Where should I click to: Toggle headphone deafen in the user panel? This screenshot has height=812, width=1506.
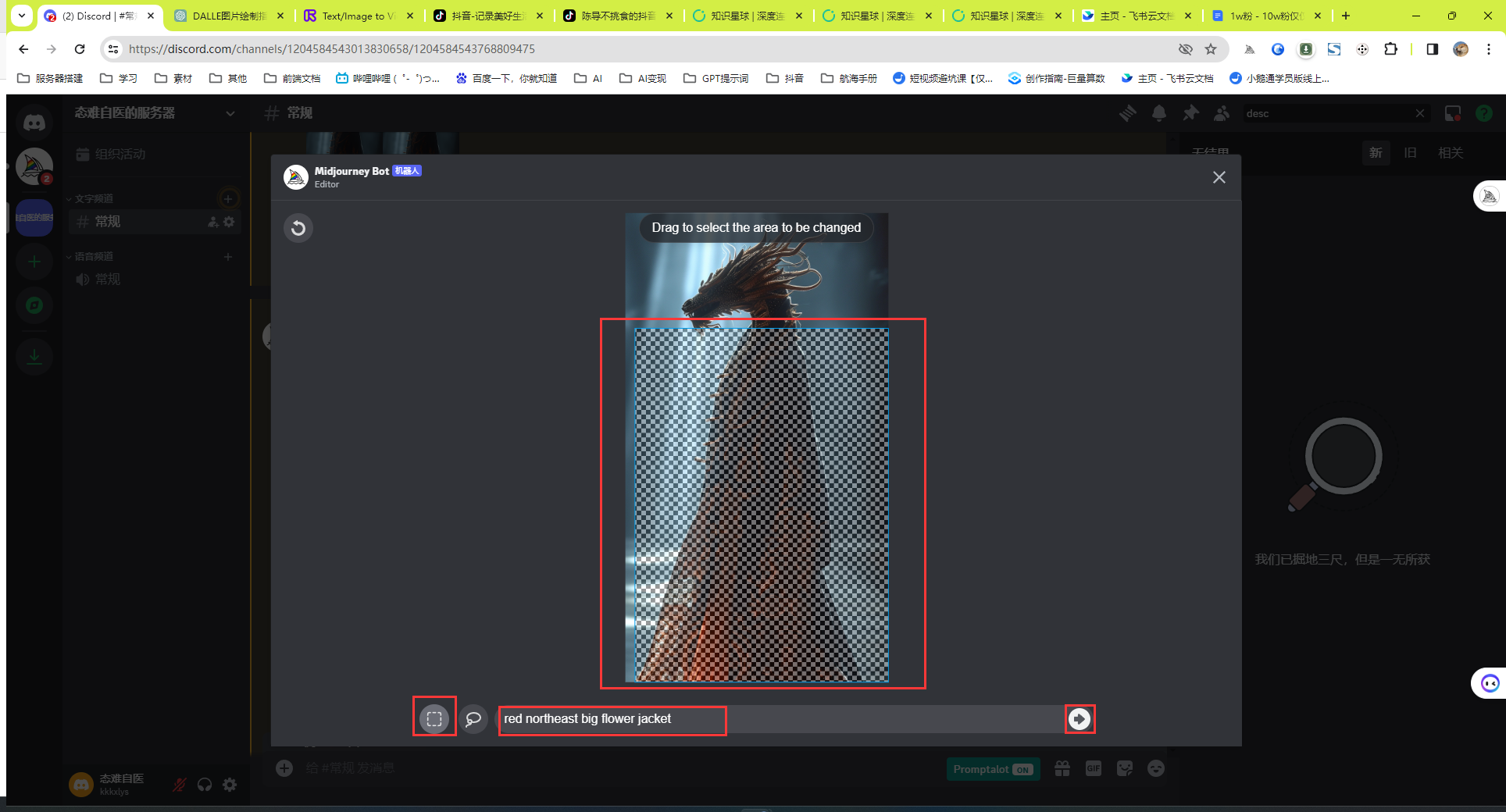[205, 785]
